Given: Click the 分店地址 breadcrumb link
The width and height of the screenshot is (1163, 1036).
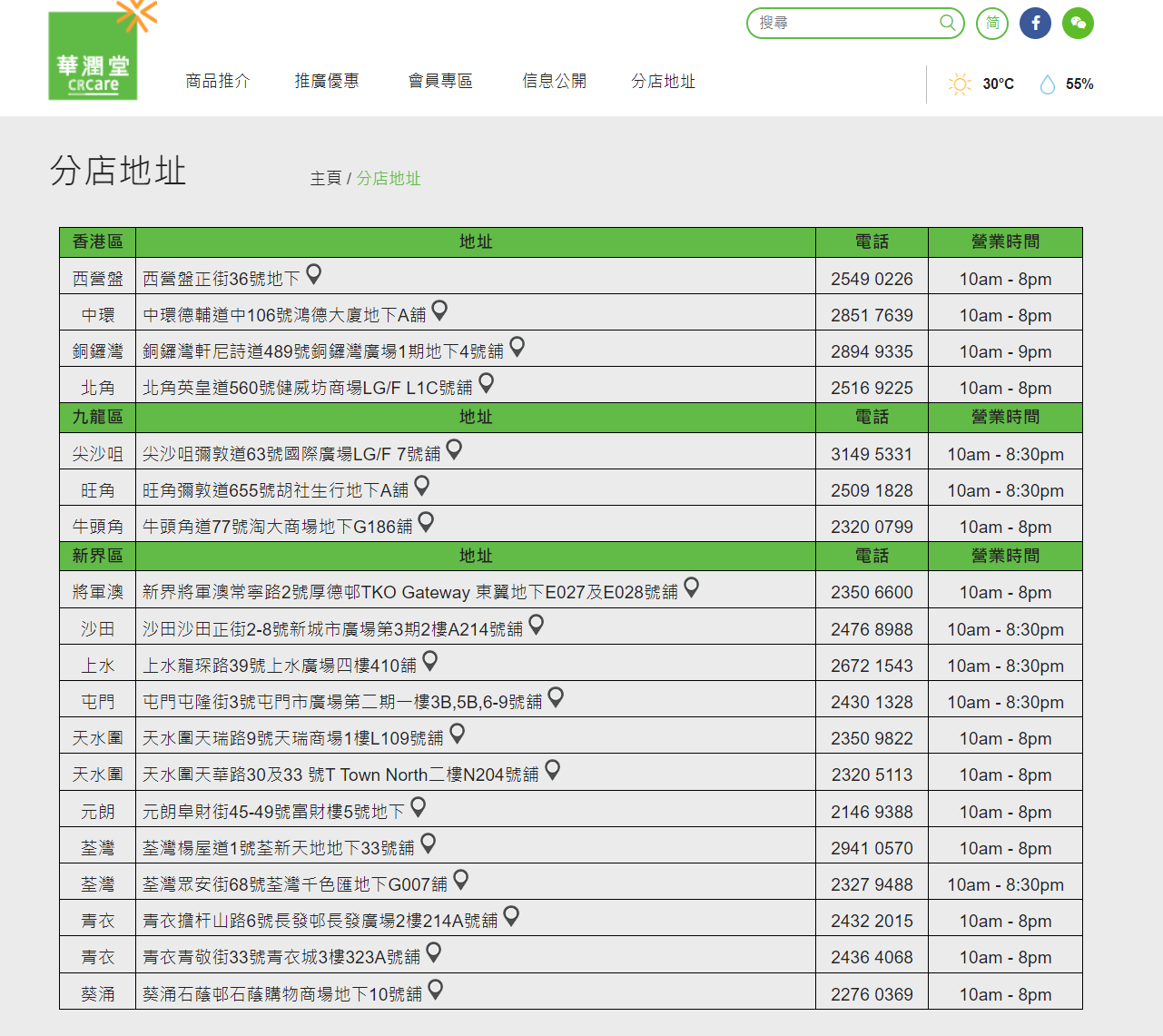Looking at the screenshot, I should tap(389, 179).
